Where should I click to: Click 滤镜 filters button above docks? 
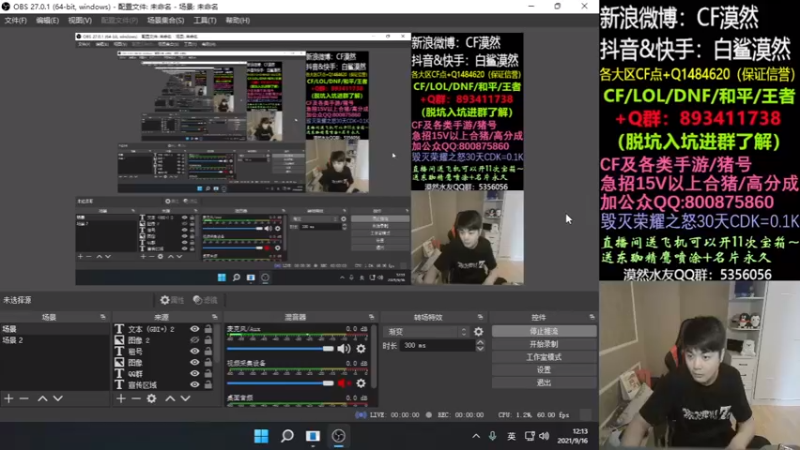[x=205, y=300]
